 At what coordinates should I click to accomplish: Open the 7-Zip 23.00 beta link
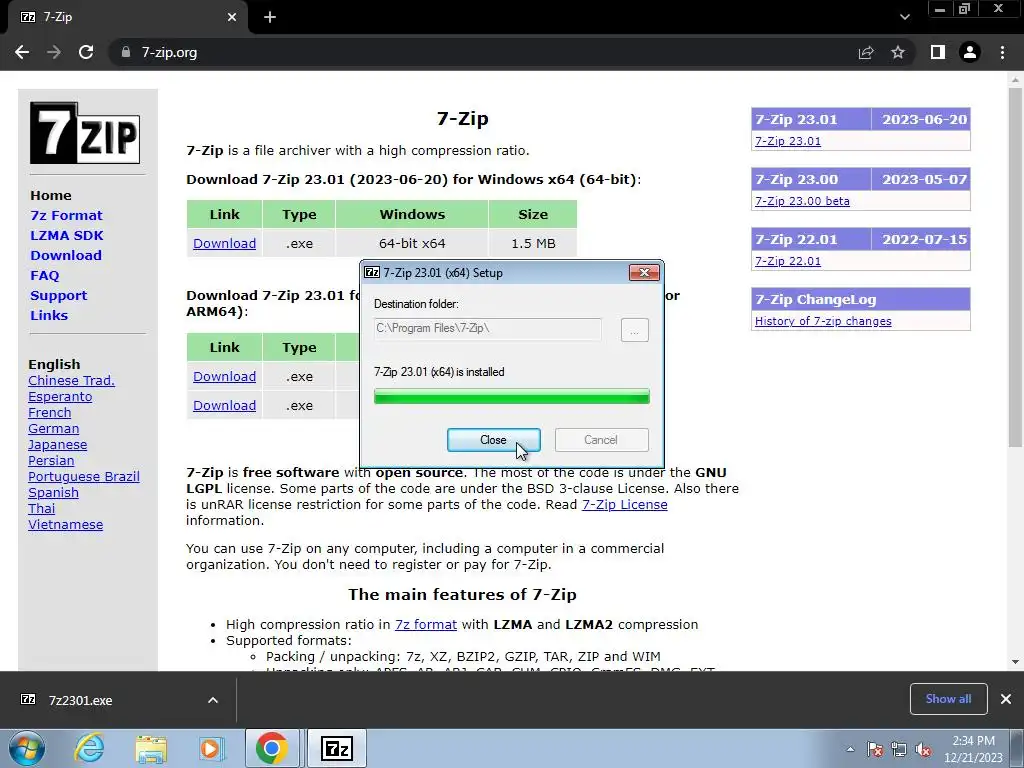click(803, 201)
